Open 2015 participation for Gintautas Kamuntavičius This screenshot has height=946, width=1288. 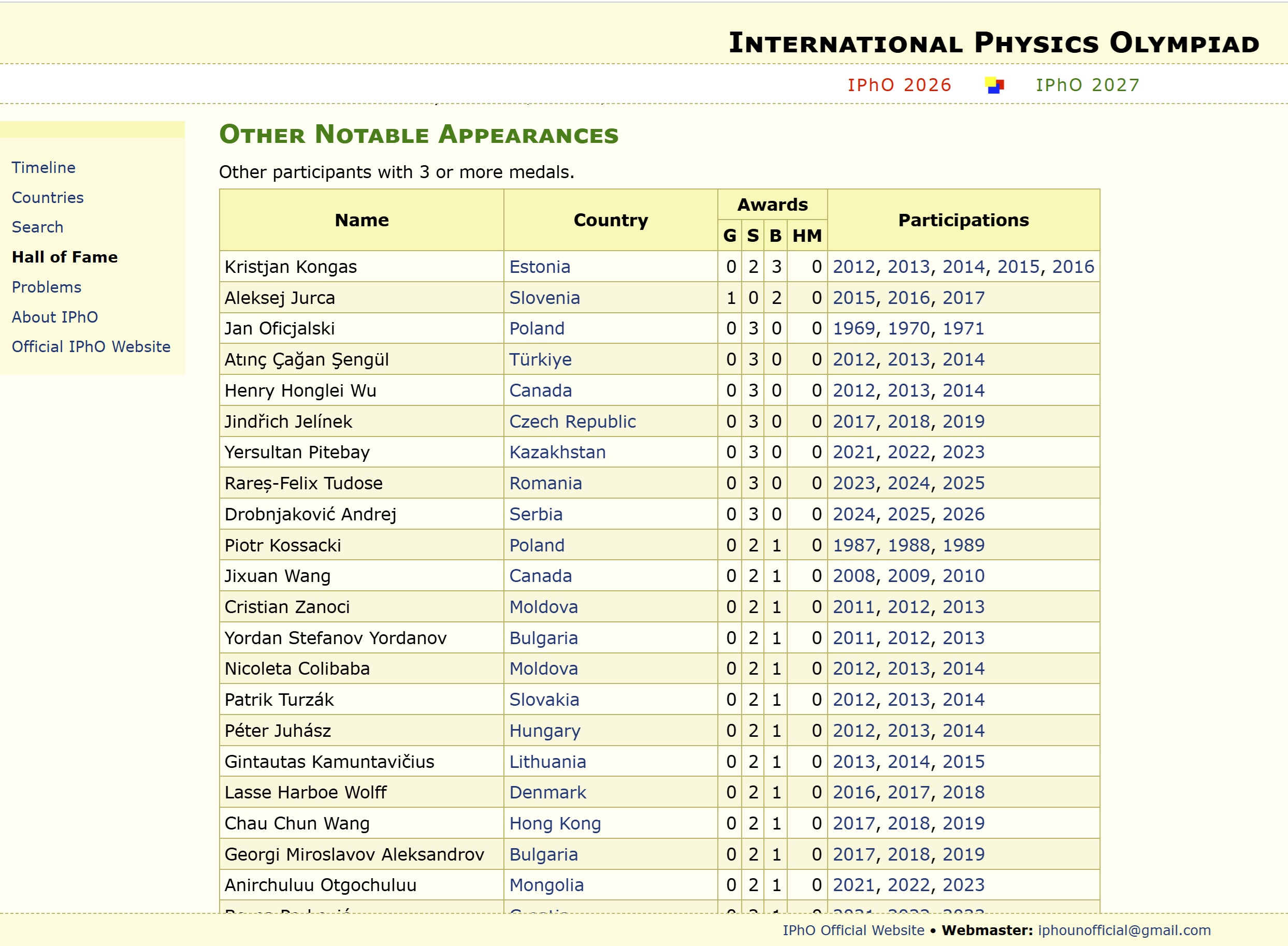[964, 762]
